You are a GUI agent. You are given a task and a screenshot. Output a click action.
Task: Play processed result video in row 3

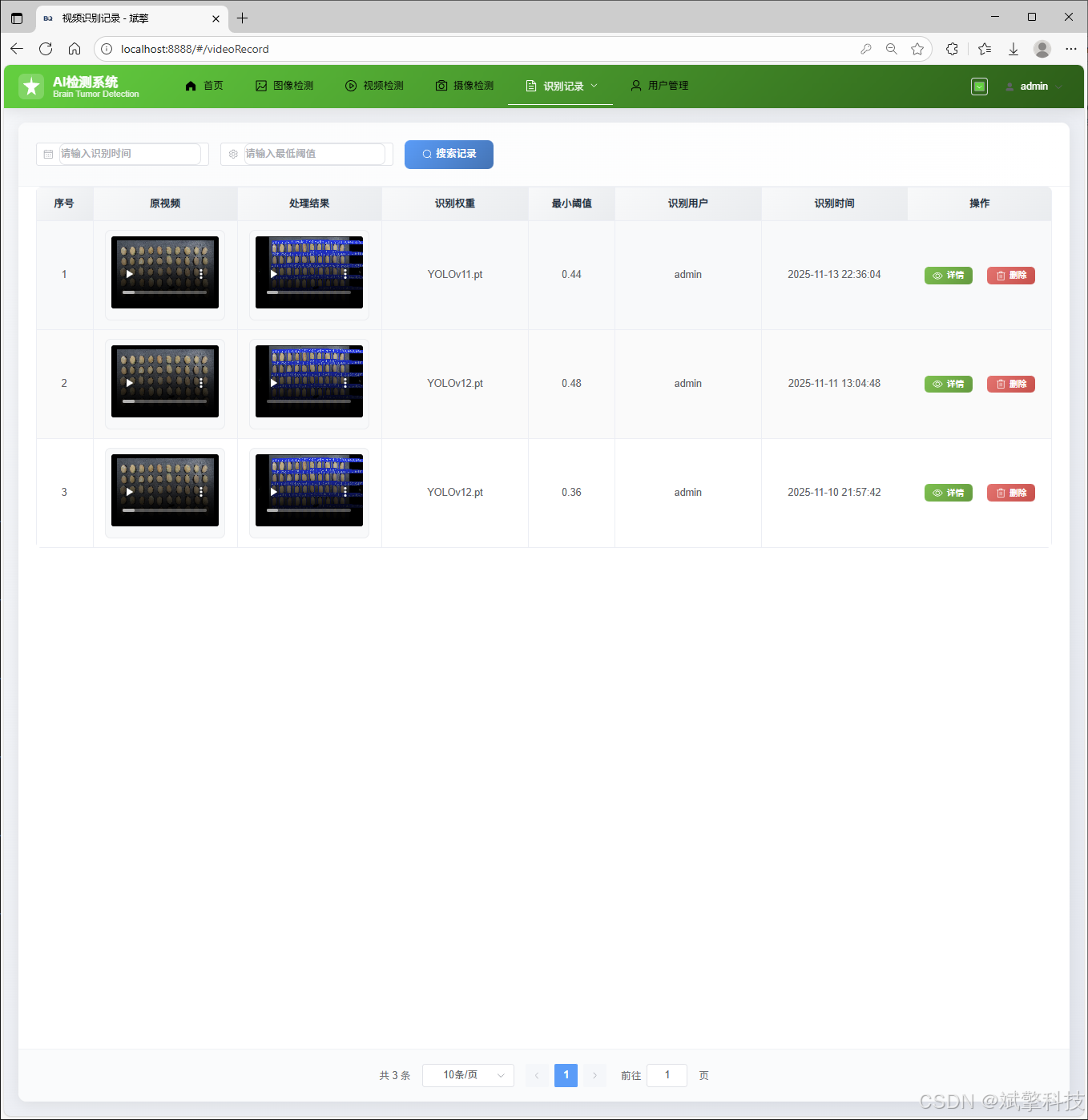[x=274, y=492]
